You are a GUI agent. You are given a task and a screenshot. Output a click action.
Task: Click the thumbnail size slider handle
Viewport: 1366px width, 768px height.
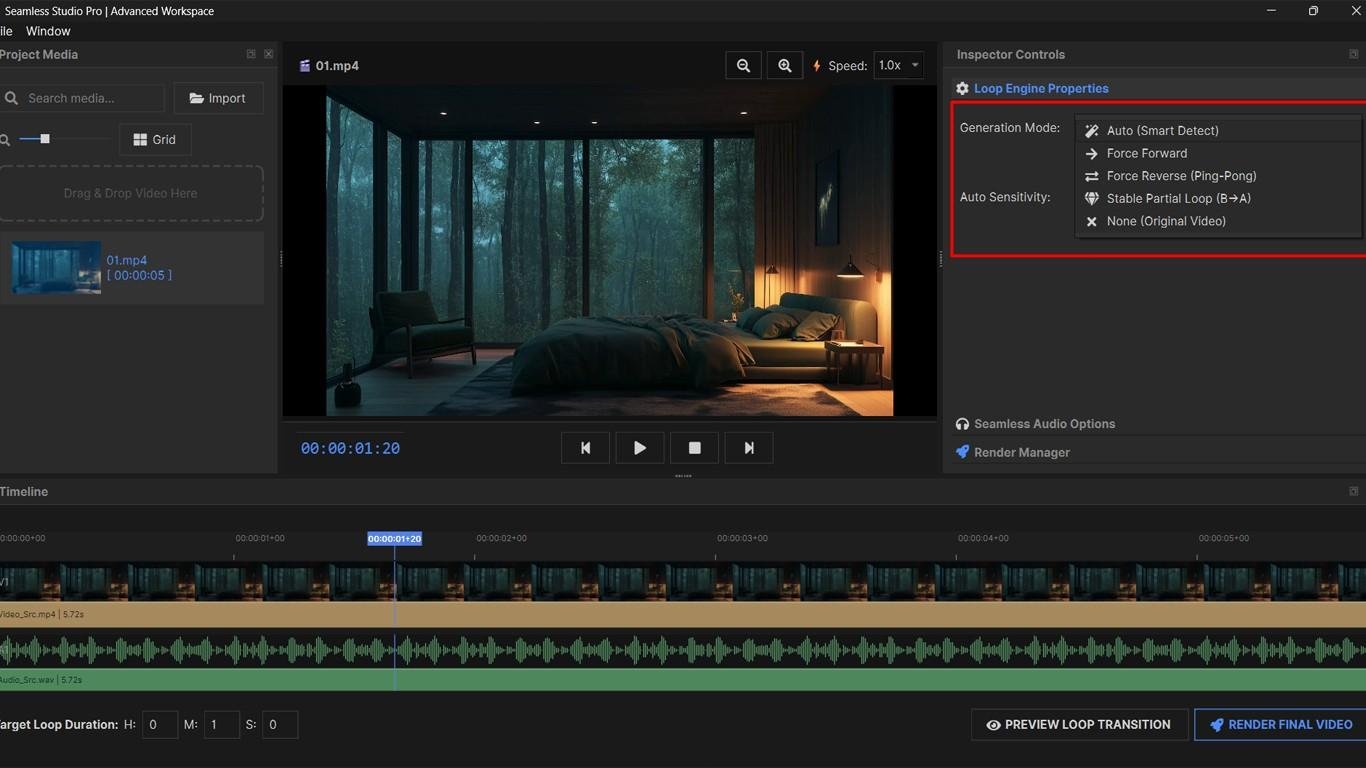(x=45, y=139)
